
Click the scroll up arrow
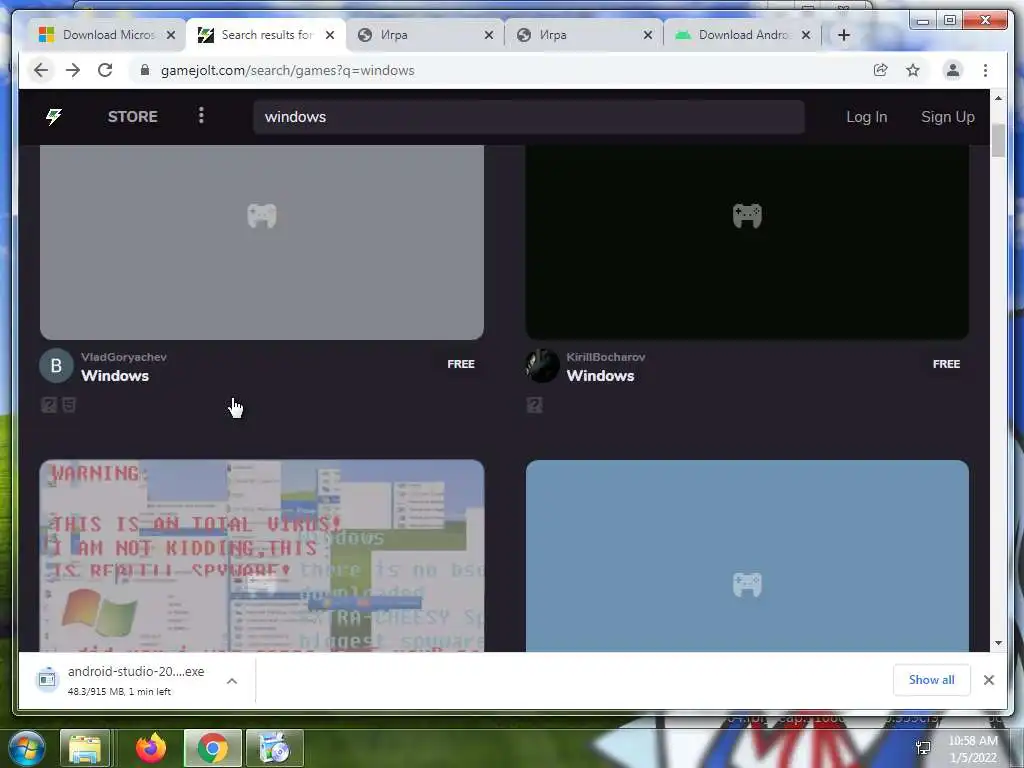pyautogui.click(x=998, y=98)
